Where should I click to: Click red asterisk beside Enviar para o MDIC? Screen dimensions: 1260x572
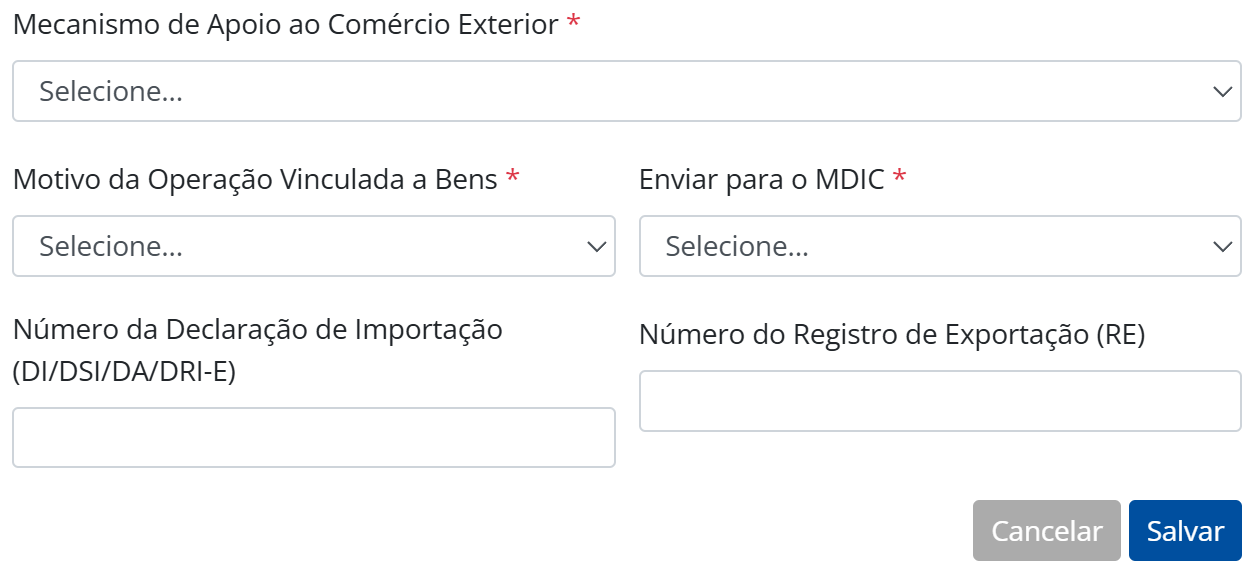(x=900, y=179)
